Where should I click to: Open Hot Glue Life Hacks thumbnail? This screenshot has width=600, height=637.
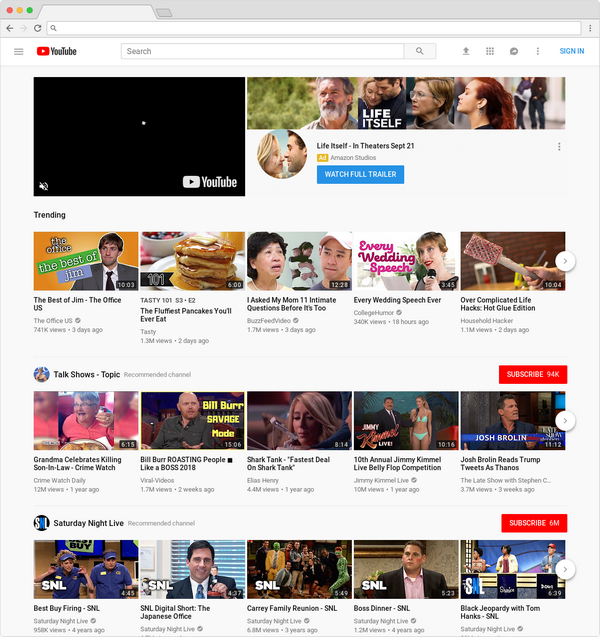coord(513,261)
